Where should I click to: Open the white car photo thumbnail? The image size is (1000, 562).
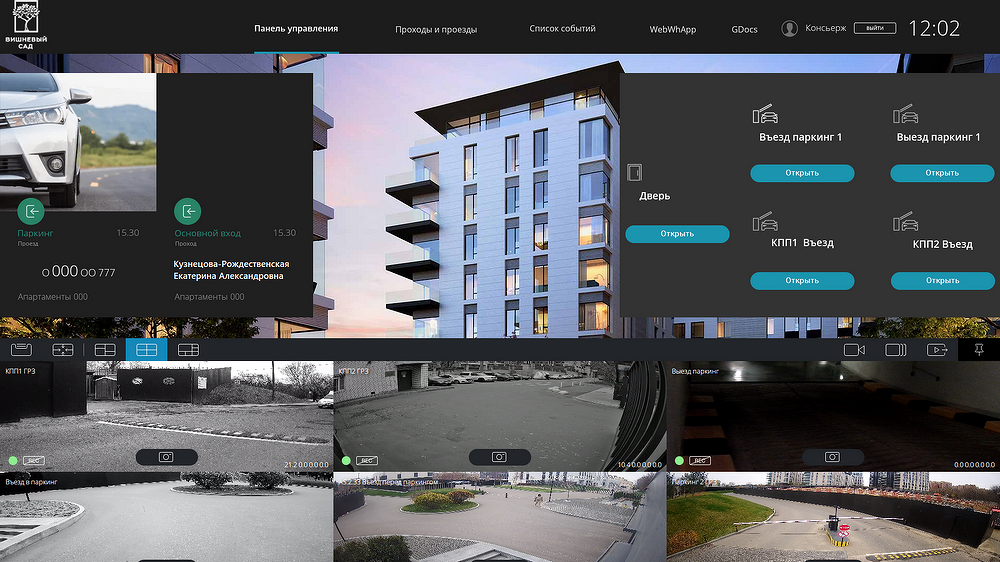point(78,142)
